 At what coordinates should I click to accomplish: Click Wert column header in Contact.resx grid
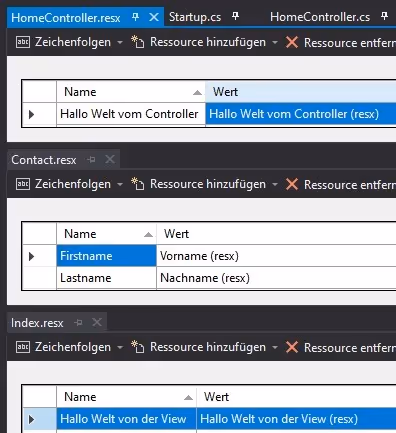pos(276,234)
